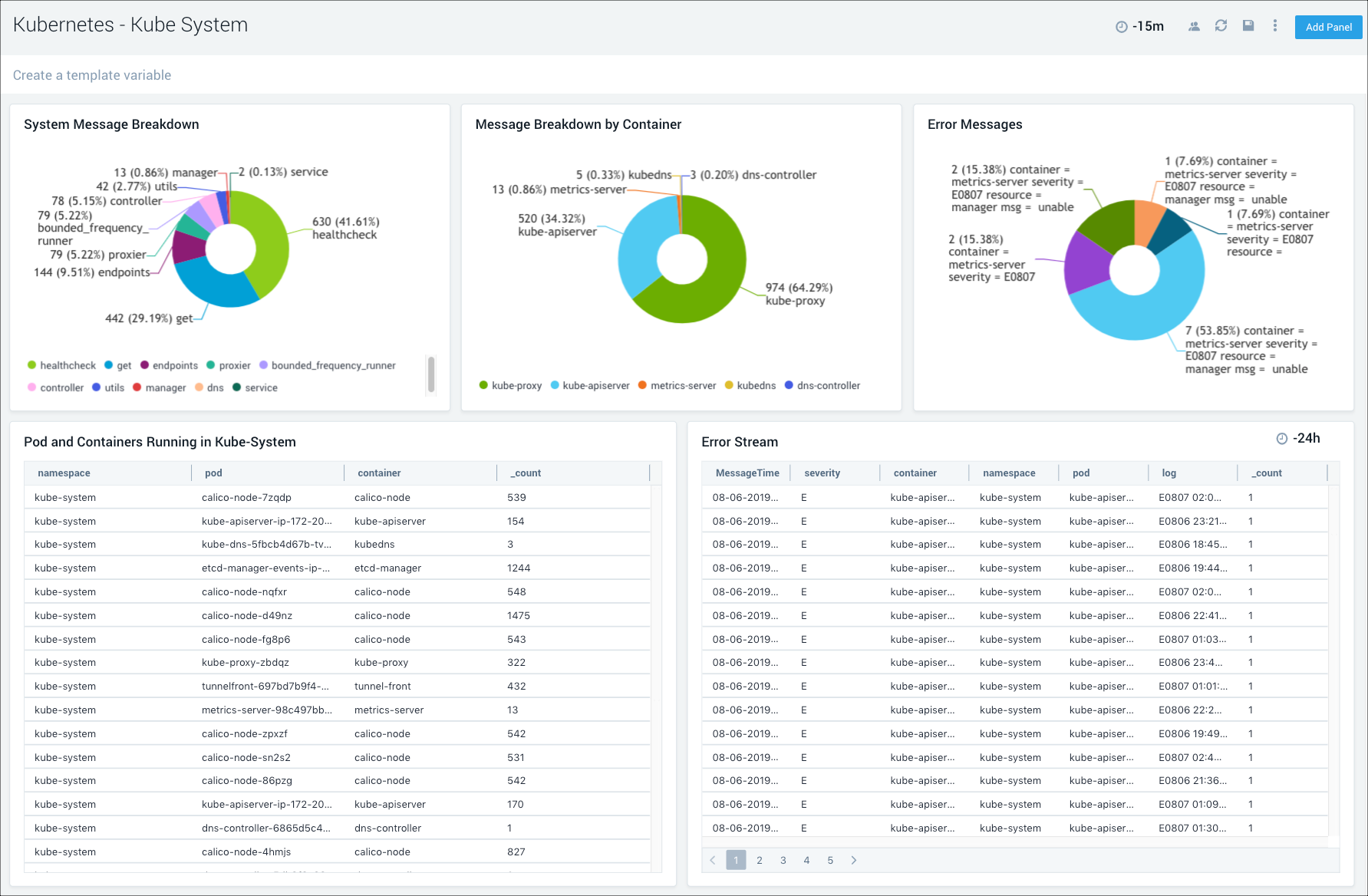Select the next page arrow in Error Stream pagination

[x=853, y=860]
